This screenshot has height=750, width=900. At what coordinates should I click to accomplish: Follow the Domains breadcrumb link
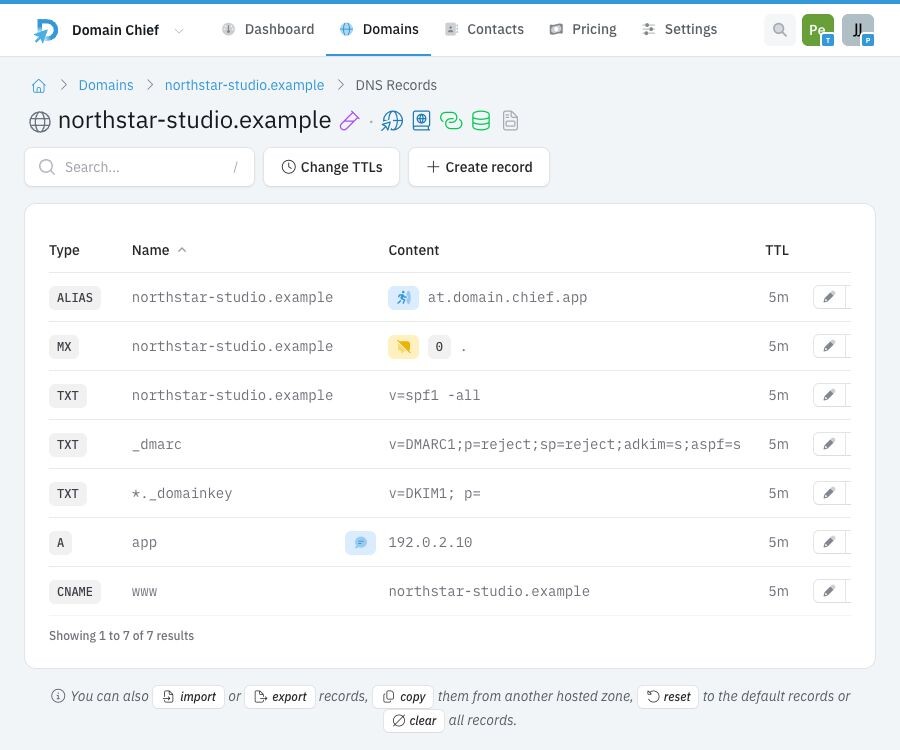[x=106, y=85]
